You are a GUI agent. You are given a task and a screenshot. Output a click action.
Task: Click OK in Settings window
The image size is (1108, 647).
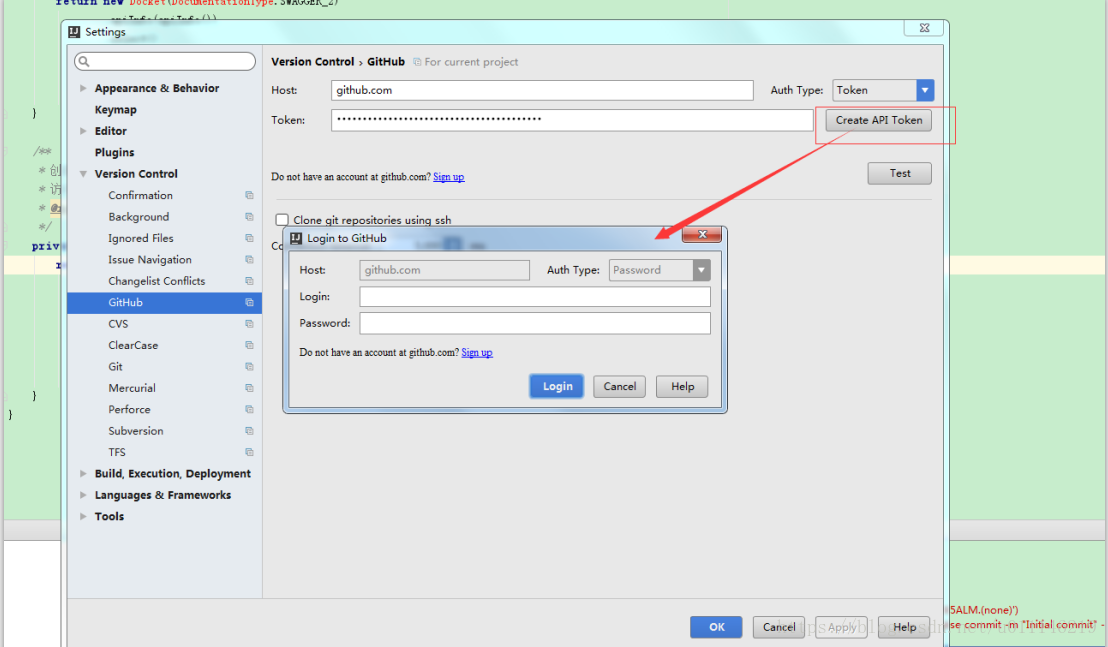pos(717,627)
